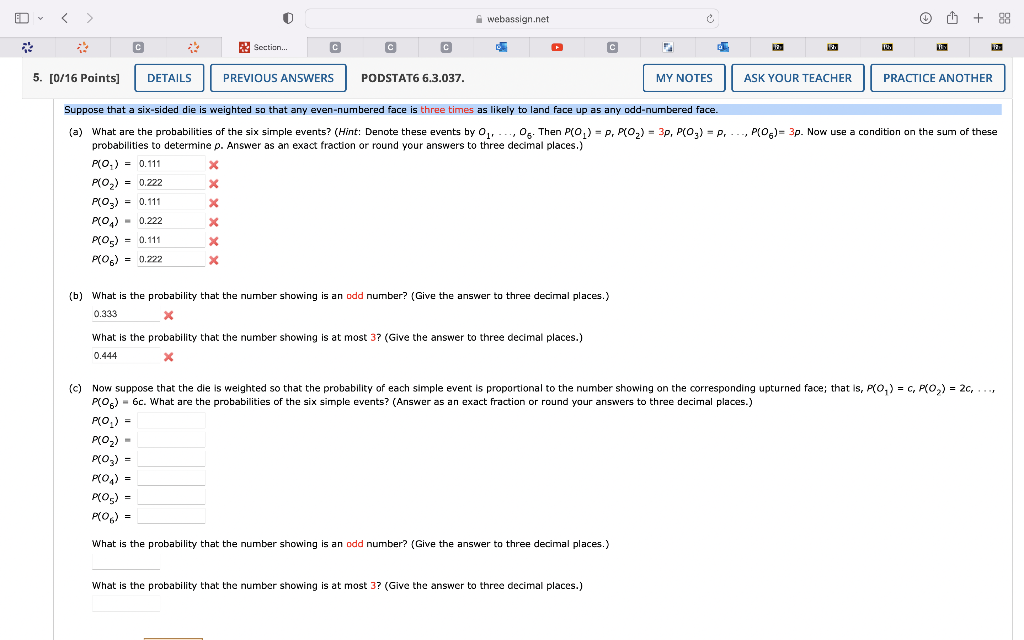
Task: Focus the webassign.net address bar
Action: click(512, 19)
